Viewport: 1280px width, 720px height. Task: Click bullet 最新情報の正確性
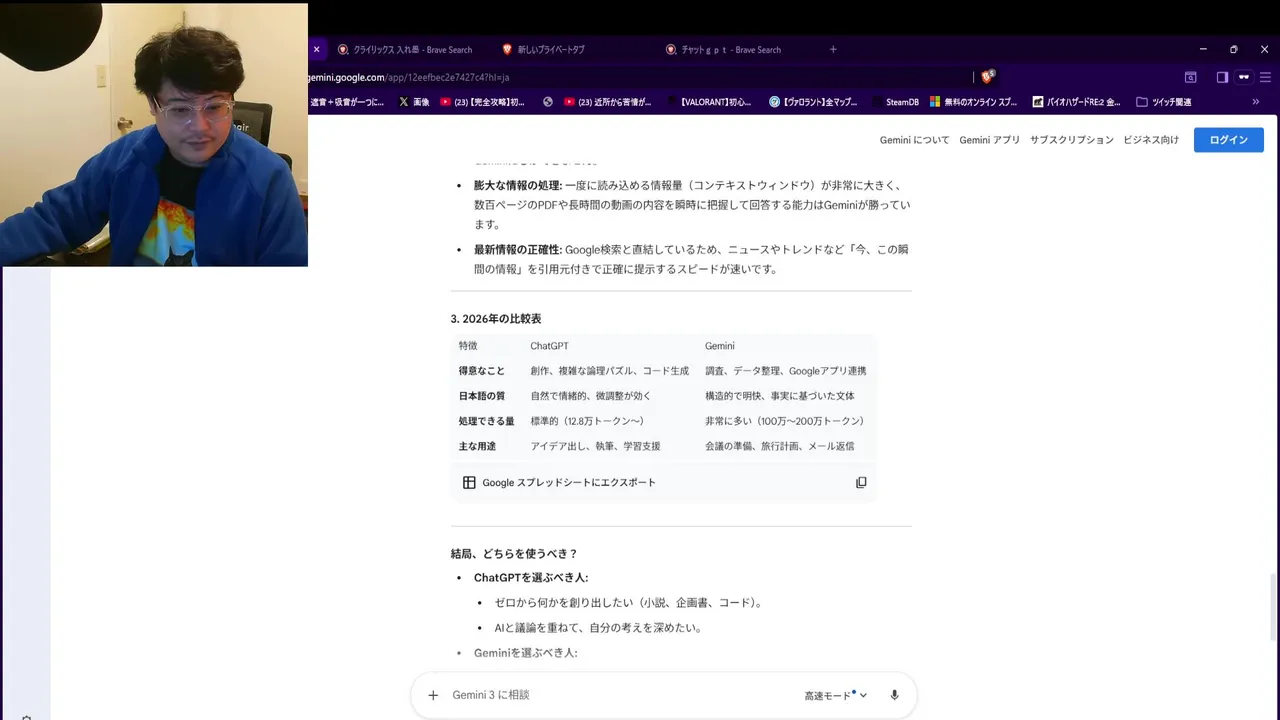518,250
